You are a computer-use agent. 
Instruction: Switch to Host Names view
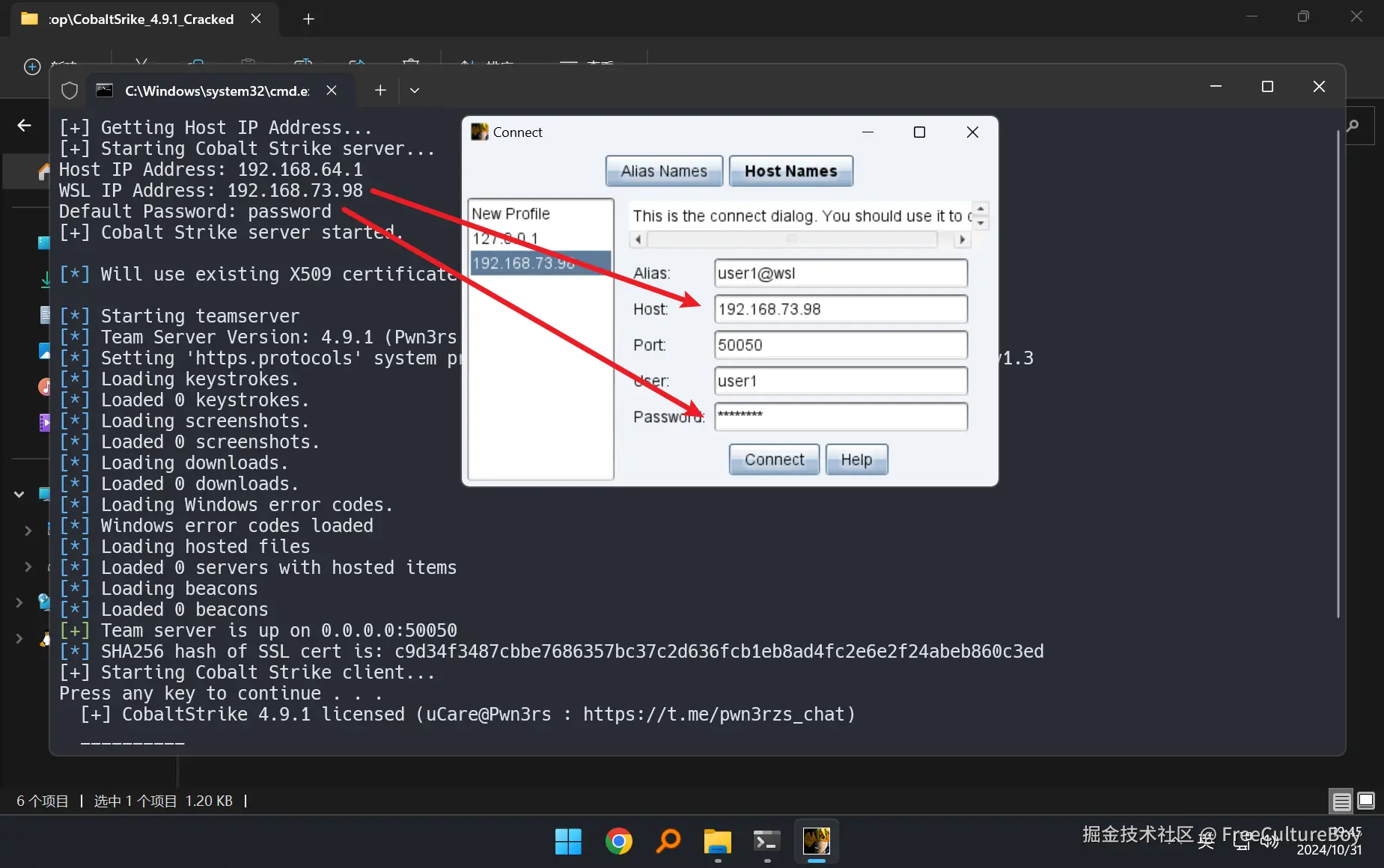pos(790,171)
